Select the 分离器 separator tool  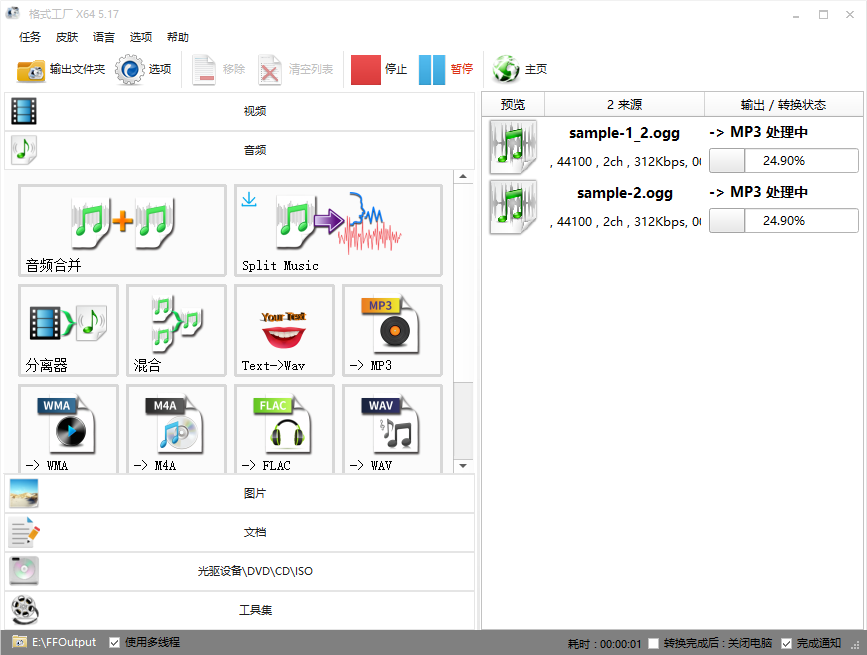[x=68, y=330]
